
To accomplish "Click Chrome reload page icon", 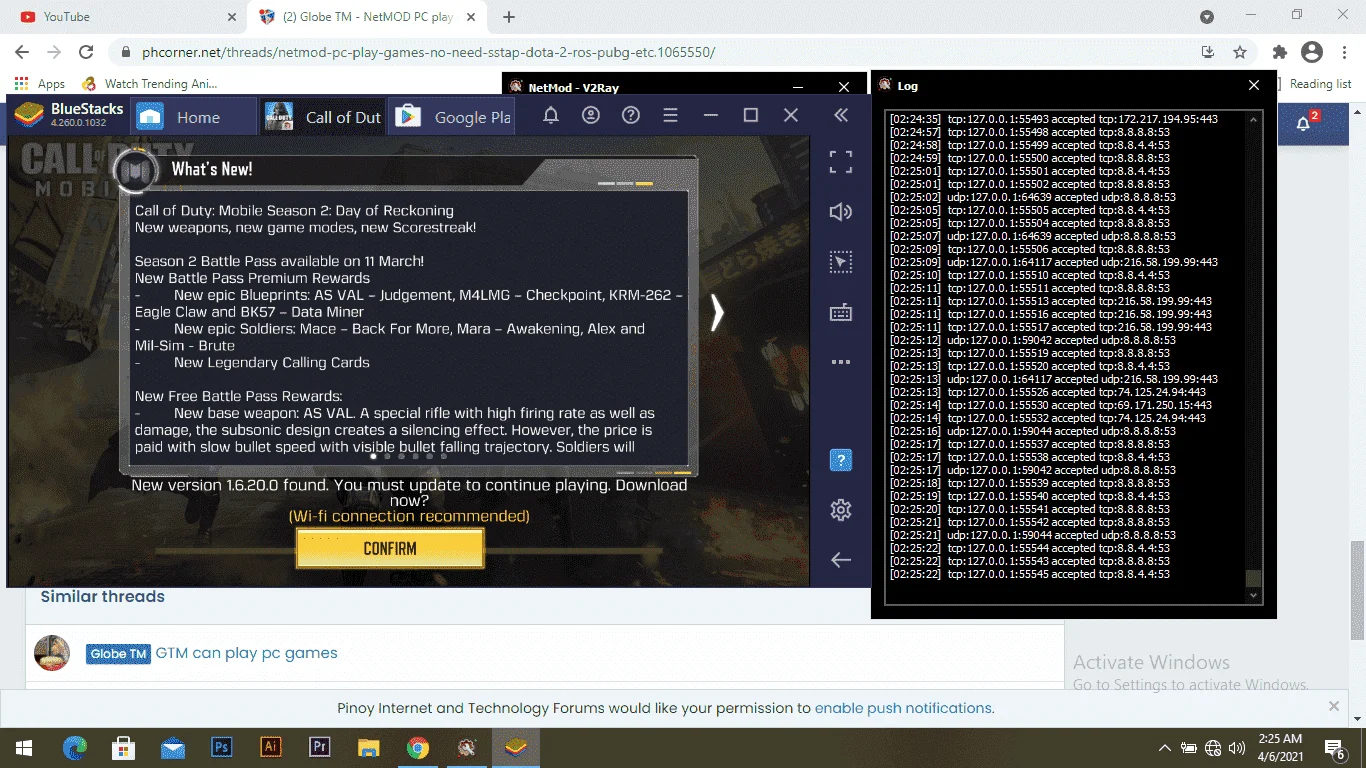I will pyautogui.click(x=86, y=52).
